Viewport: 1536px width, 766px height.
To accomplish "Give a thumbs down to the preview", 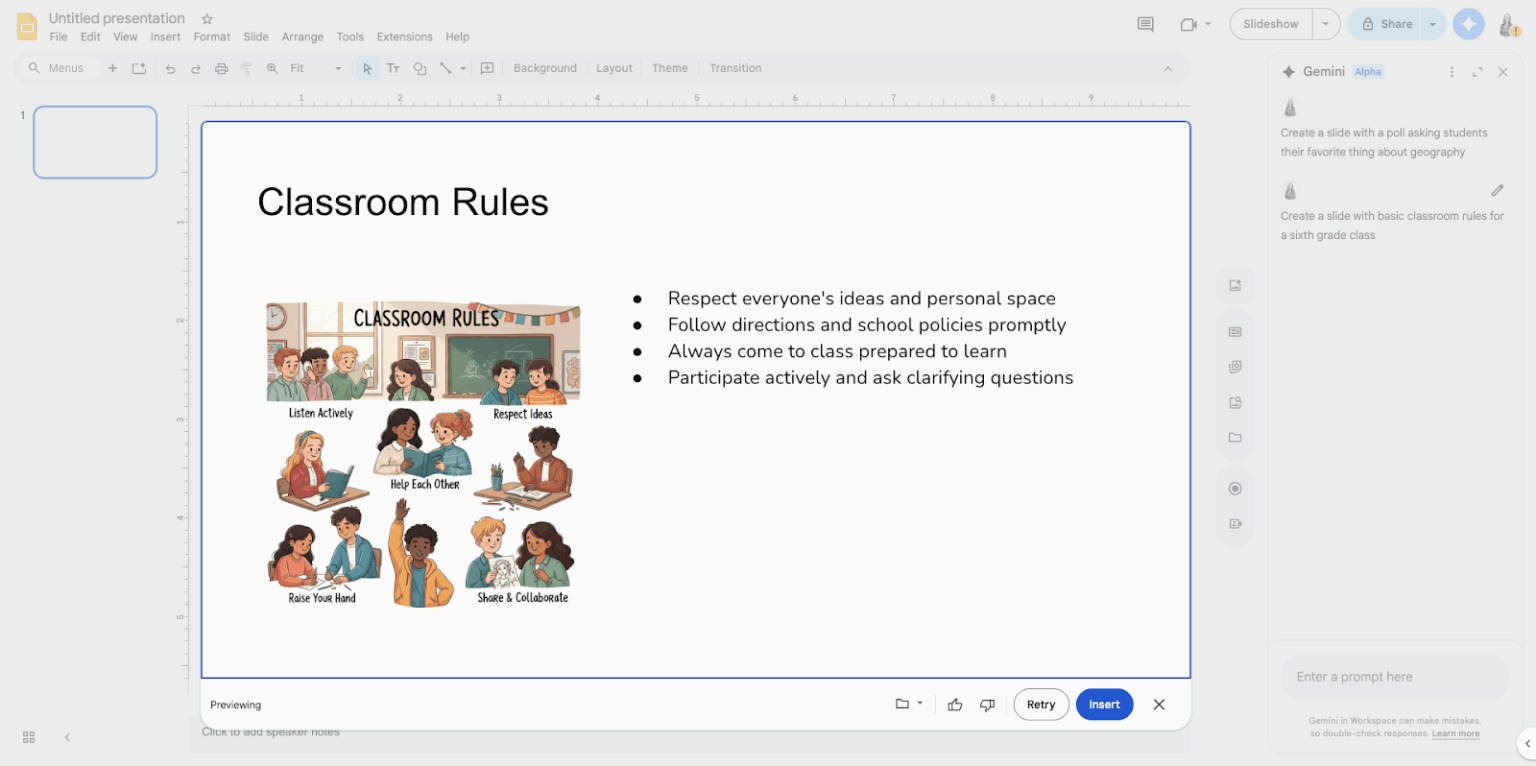I will (x=987, y=704).
